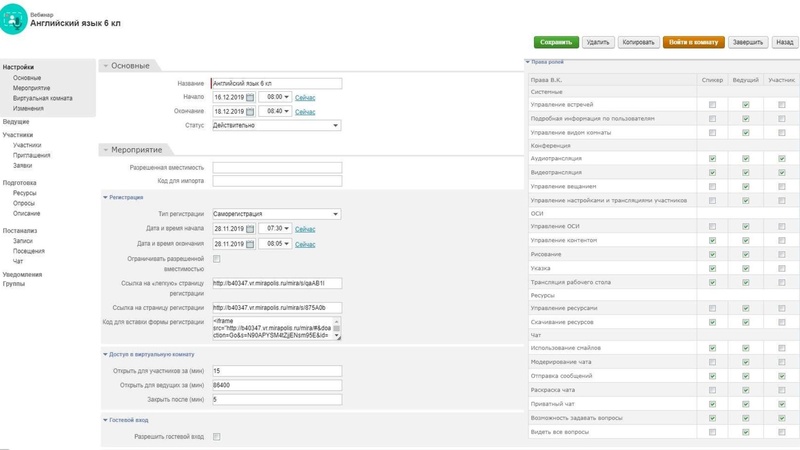The height and width of the screenshot is (450, 800).
Task: Go to Приглашения in the sidebar
Action: coord(31,156)
